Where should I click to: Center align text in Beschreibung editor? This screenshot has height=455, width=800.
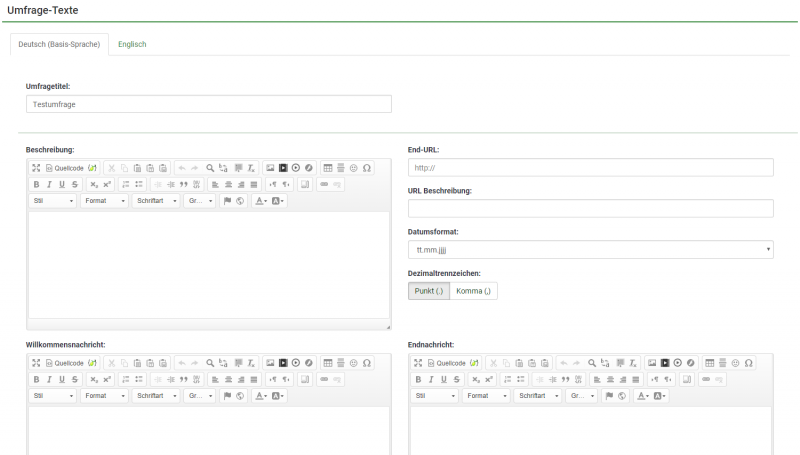click(x=228, y=184)
